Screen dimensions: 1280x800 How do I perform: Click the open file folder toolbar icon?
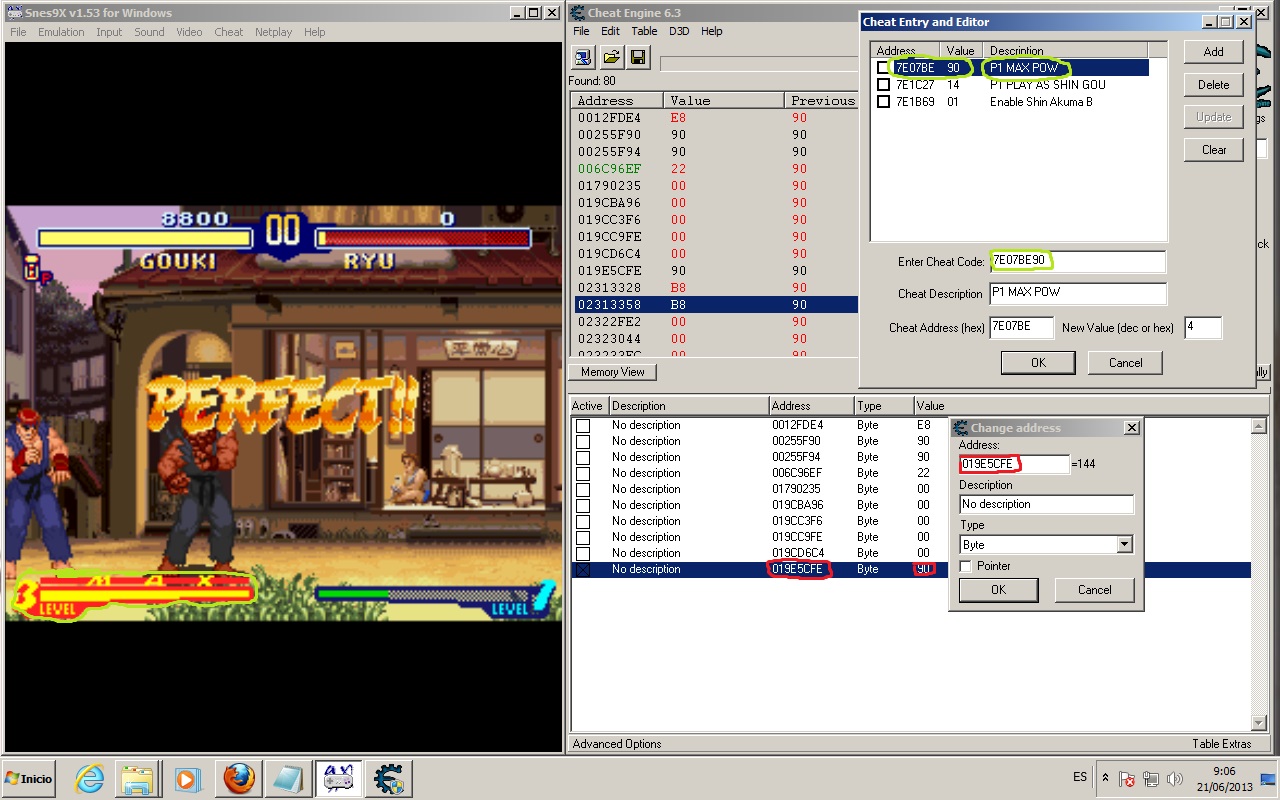611,57
